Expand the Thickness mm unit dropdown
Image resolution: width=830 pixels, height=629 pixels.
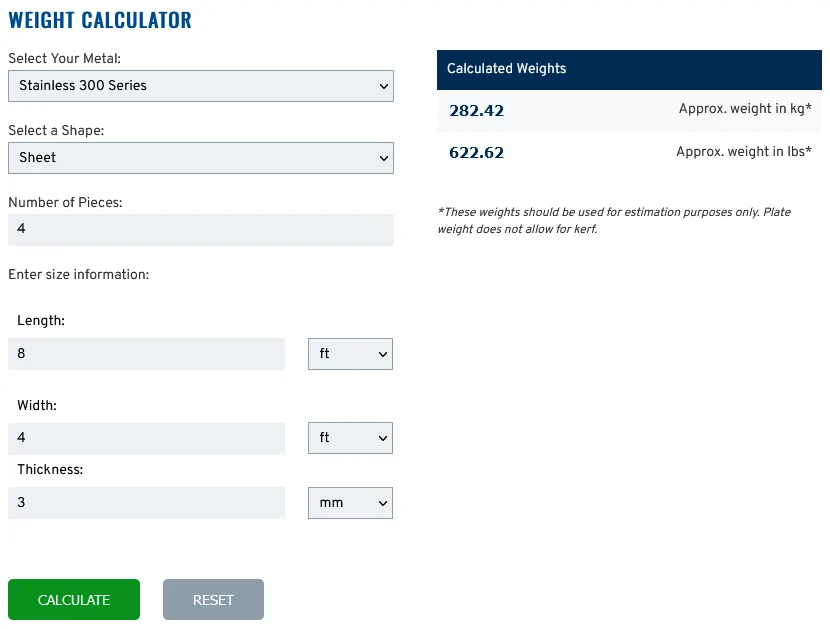point(350,503)
